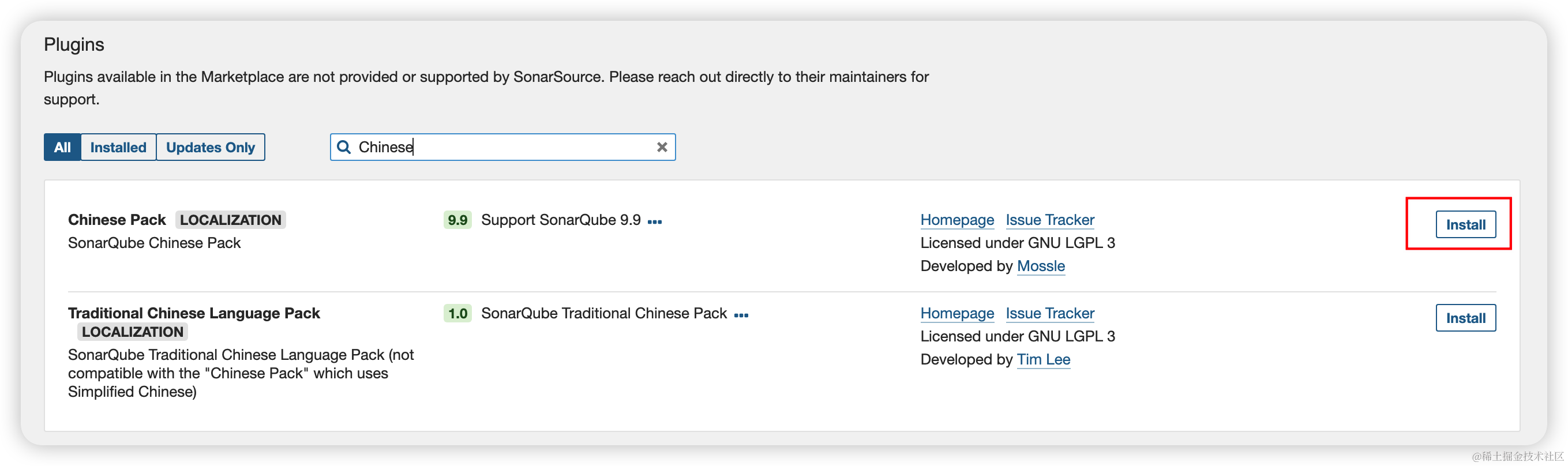Select the All plugins filter
This screenshot has height=466, width=1568.
[x=62, y=147]
